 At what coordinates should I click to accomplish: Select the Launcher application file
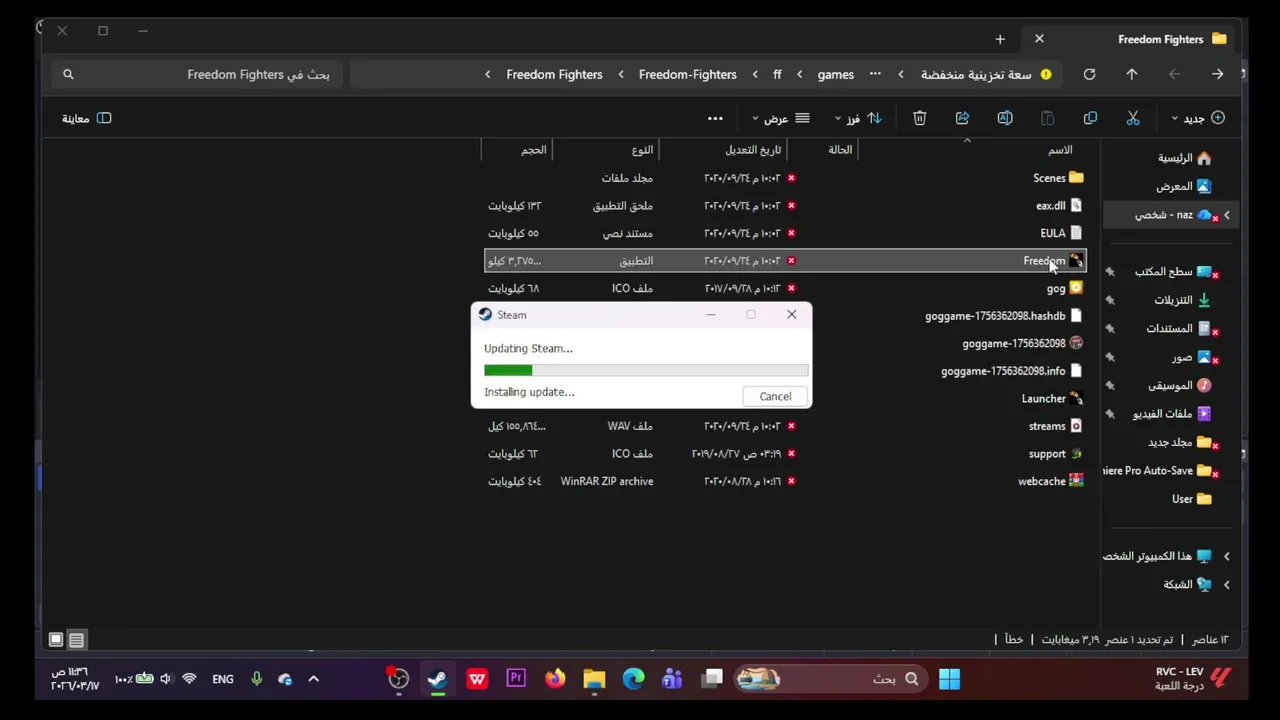[1052, 398]
